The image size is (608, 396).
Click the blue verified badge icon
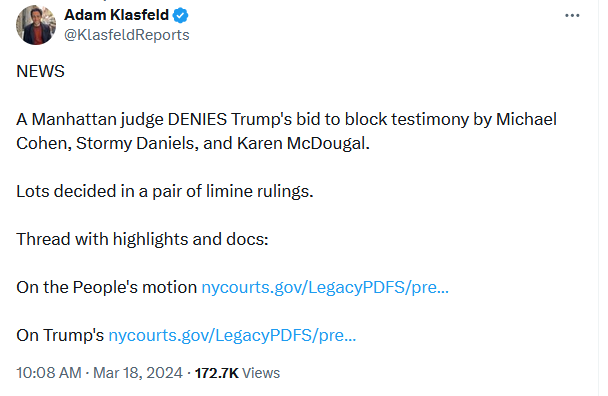point(180,16)
